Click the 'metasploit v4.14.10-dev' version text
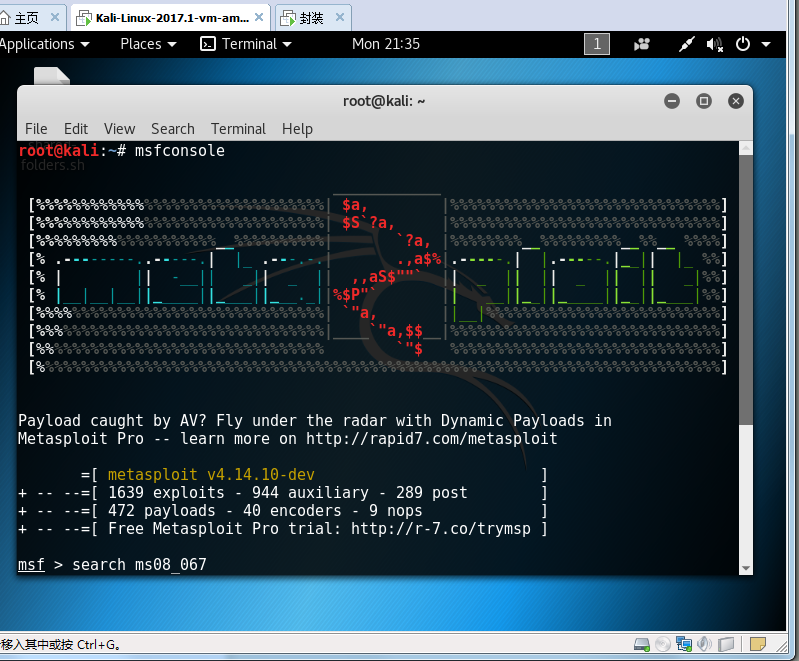The image size is (799, 661). 211,475
